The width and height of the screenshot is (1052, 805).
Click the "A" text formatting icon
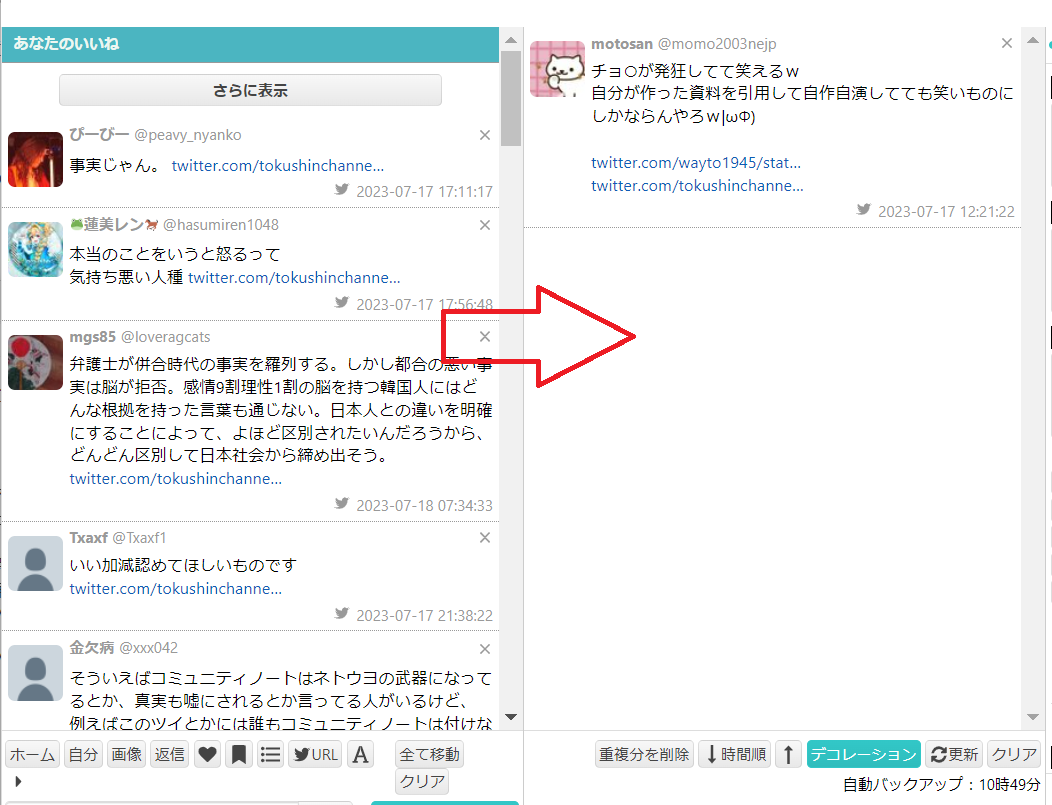[x=360, y=754]
